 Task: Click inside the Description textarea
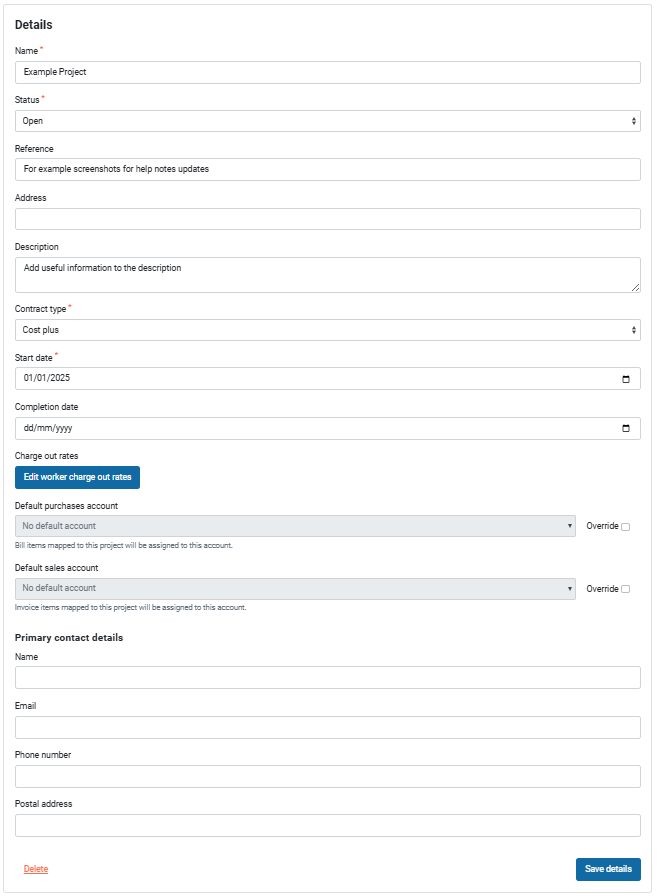tap(327, 275)
